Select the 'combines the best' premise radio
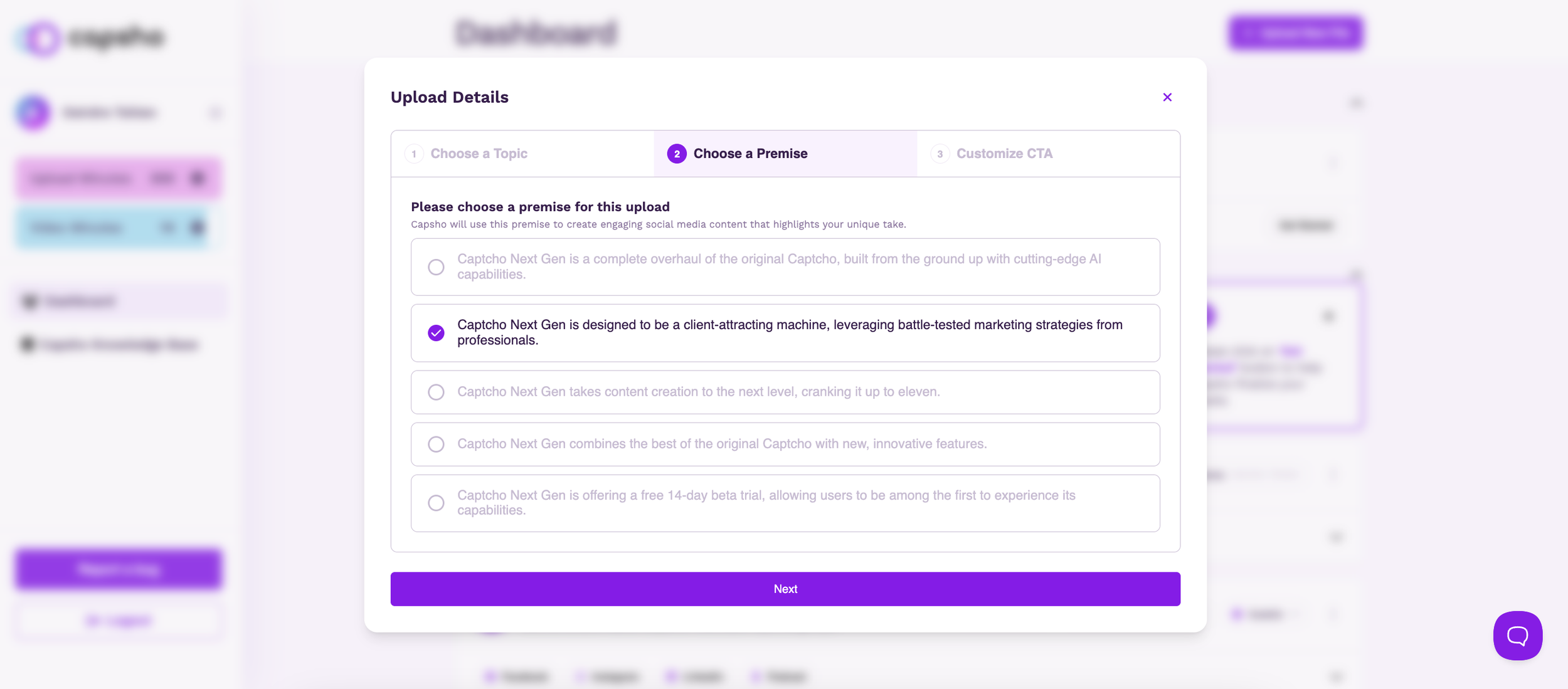Screen dimensions: 1568x689 [x=437, y=444]
